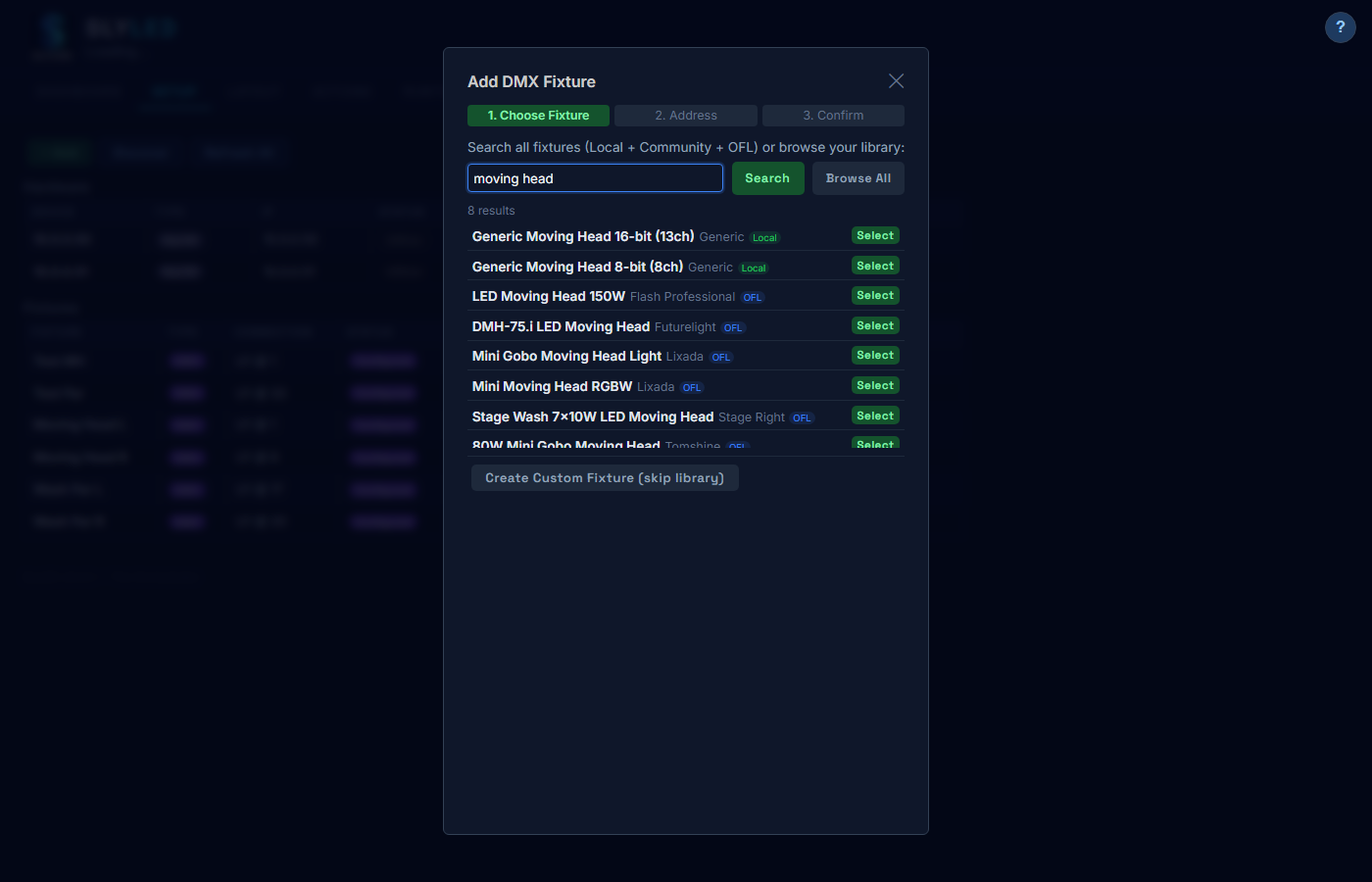Click the OFL badge beside Mini Moving Head RGBW
Viewport: 1372px width, 882px height.
tap(692, 387)
